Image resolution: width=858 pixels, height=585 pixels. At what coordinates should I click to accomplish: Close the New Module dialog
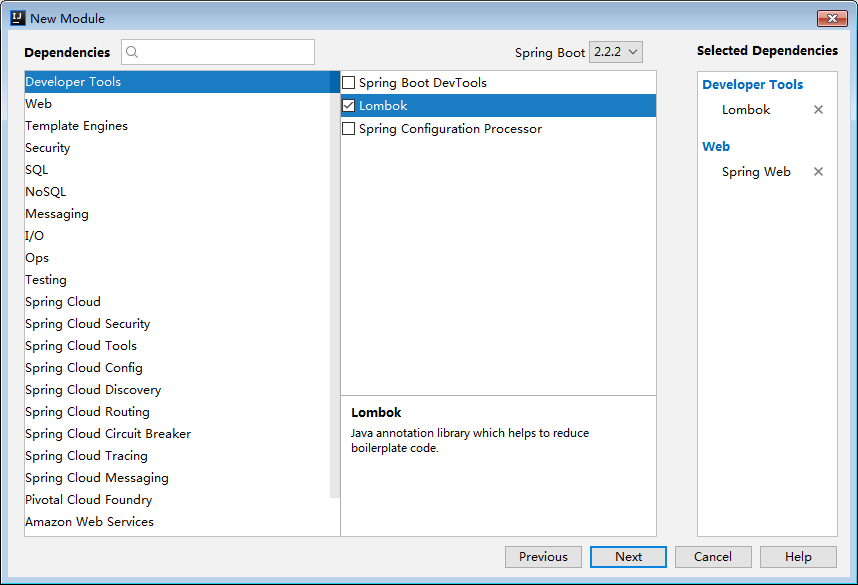[x=832, y=18]
